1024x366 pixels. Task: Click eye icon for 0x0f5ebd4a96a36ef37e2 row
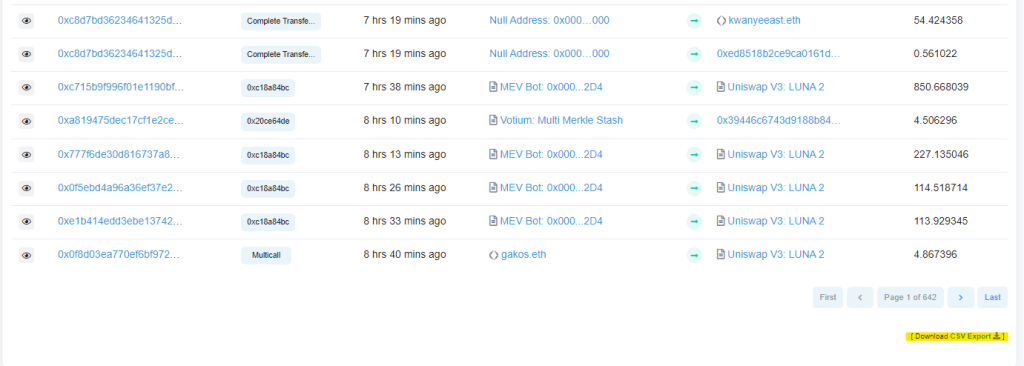point(26,188)
